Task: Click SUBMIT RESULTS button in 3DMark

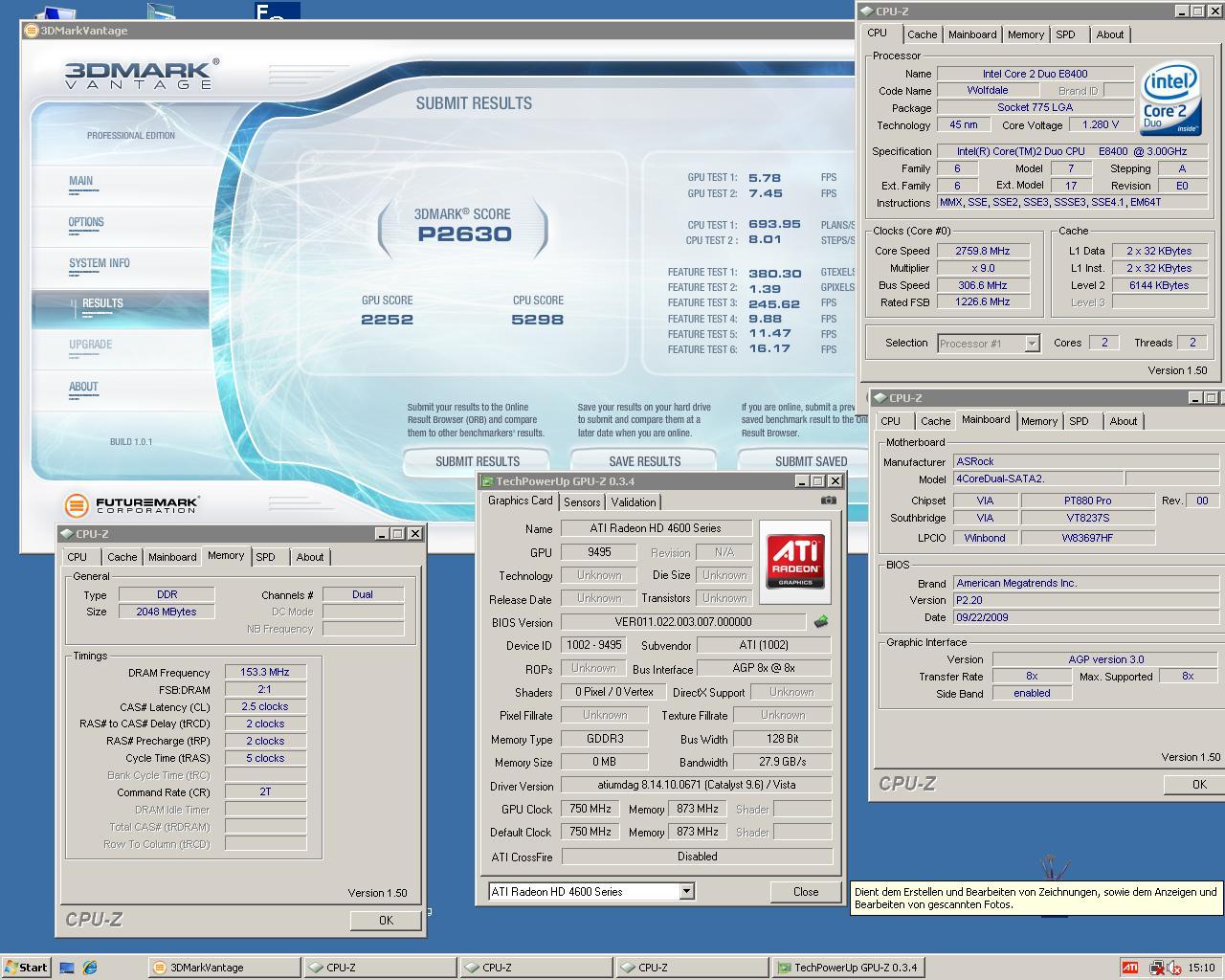Action: pos(477,461)
